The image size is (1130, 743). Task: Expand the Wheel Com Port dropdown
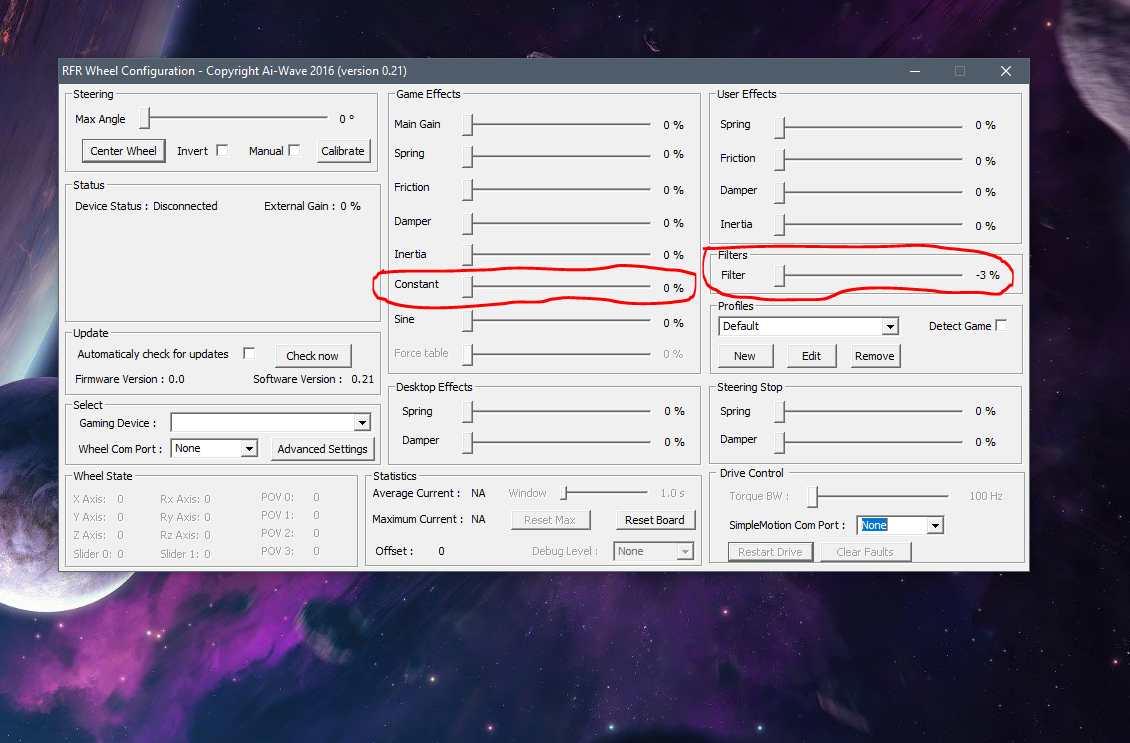(249, 449)
